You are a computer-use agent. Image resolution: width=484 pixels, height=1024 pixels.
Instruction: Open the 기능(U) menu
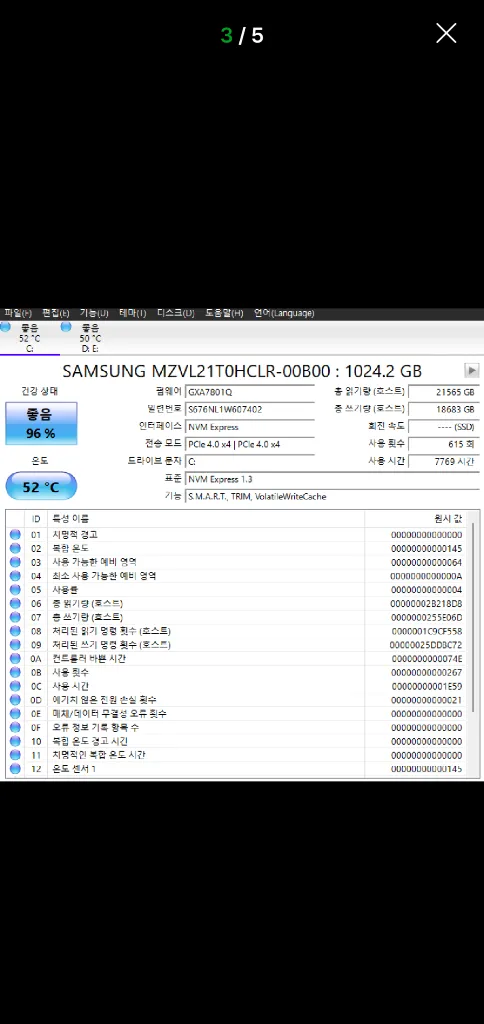95,313
